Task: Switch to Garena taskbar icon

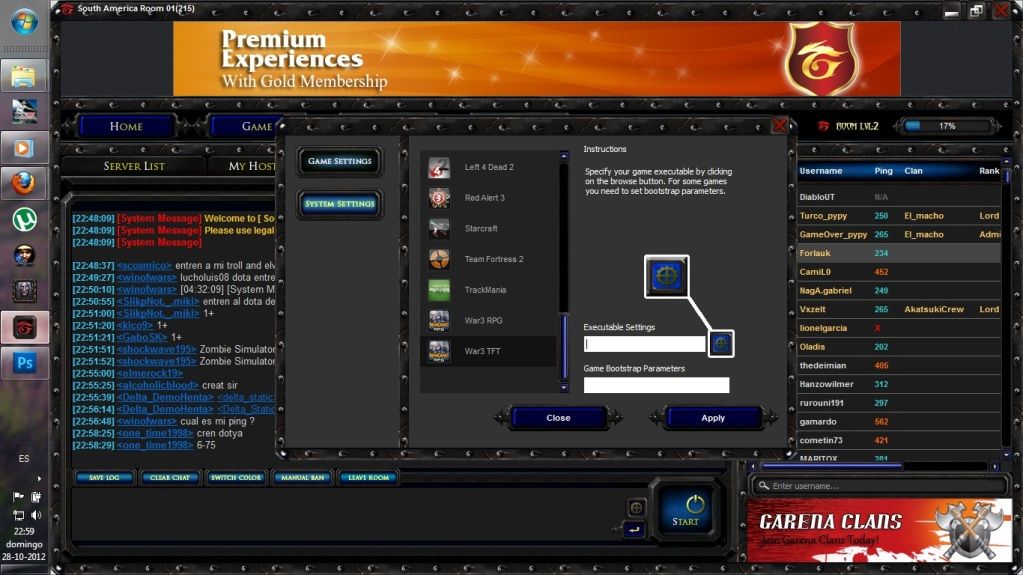Action: pyautogui.click(x=24, y=327)
